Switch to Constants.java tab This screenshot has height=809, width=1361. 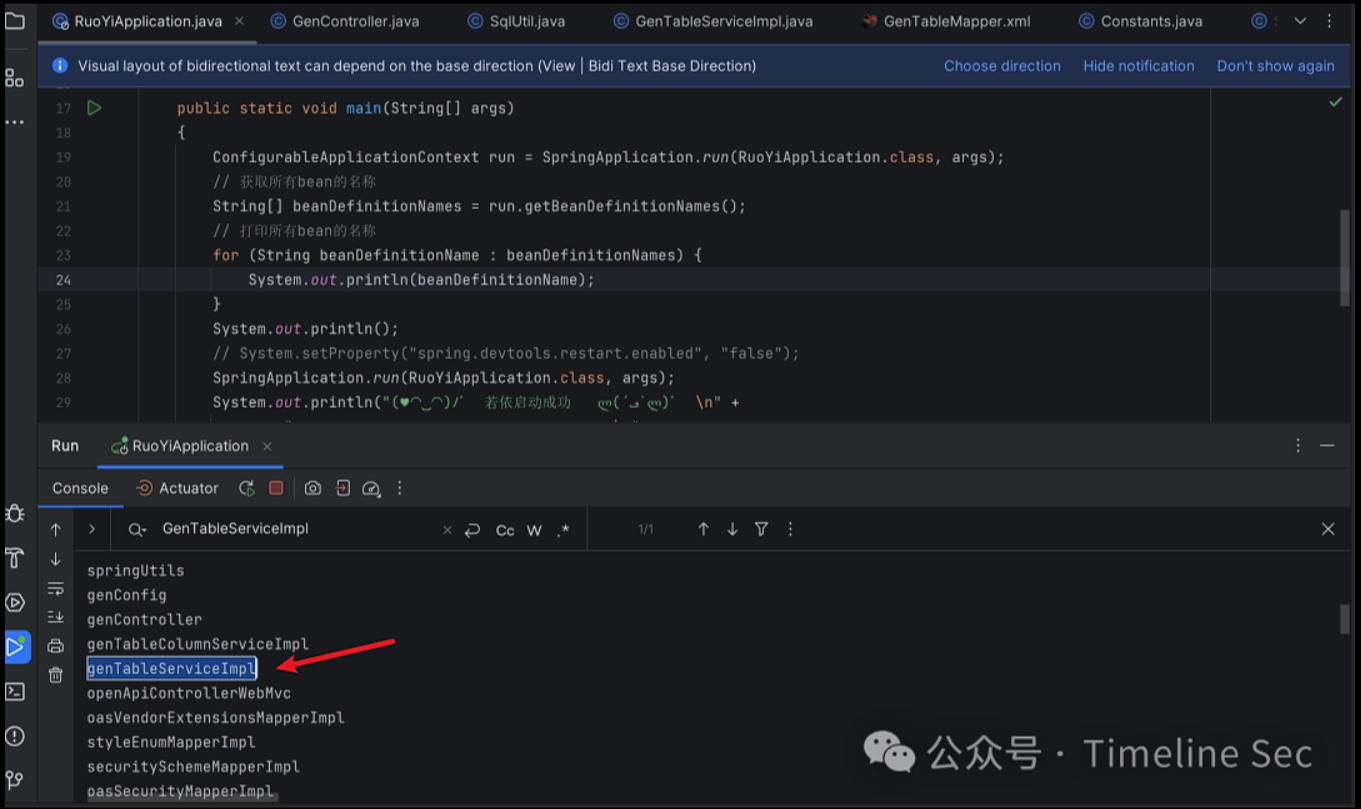pos(1140,21)
